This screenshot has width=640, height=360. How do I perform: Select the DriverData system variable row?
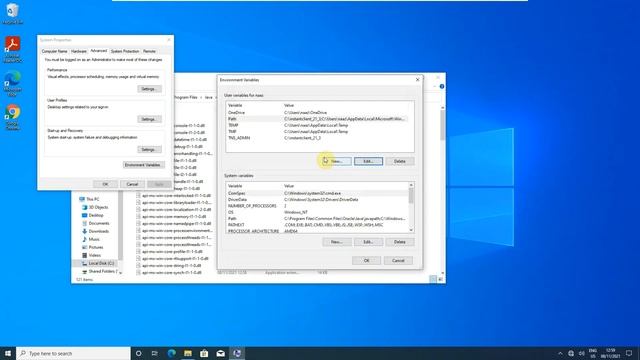coord(317,200)
